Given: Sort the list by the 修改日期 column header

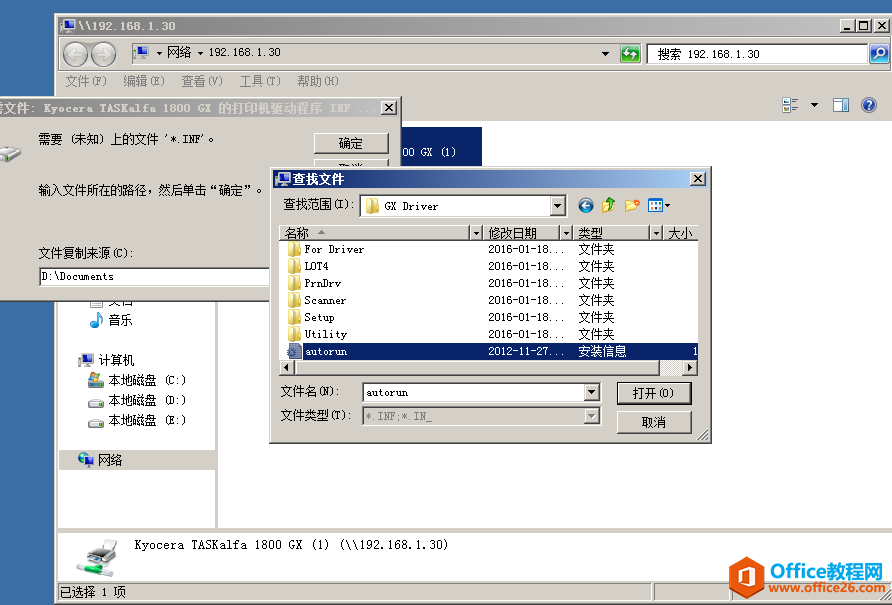Looking at the screenshot, I should pyautogui.click(x=522, y=233).
